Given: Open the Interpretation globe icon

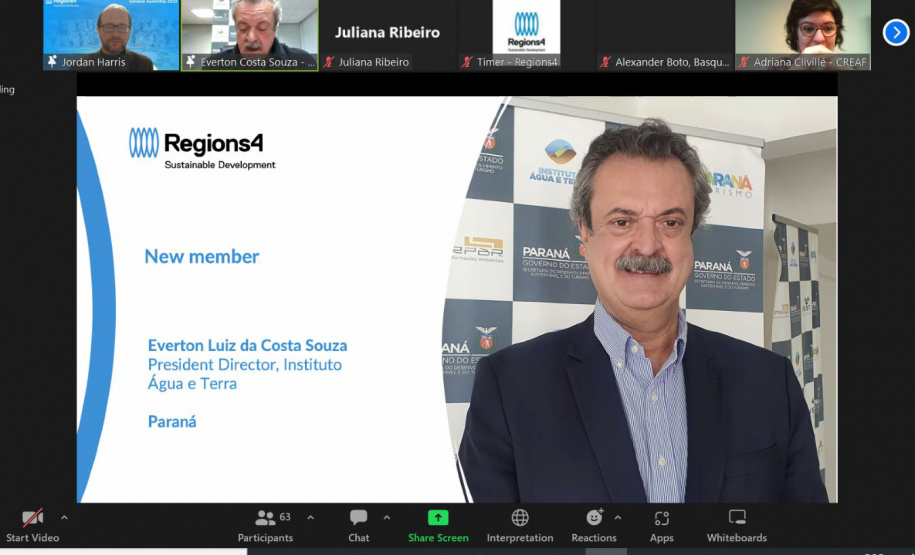Looking at the screenshot, I should pos(520,518).
